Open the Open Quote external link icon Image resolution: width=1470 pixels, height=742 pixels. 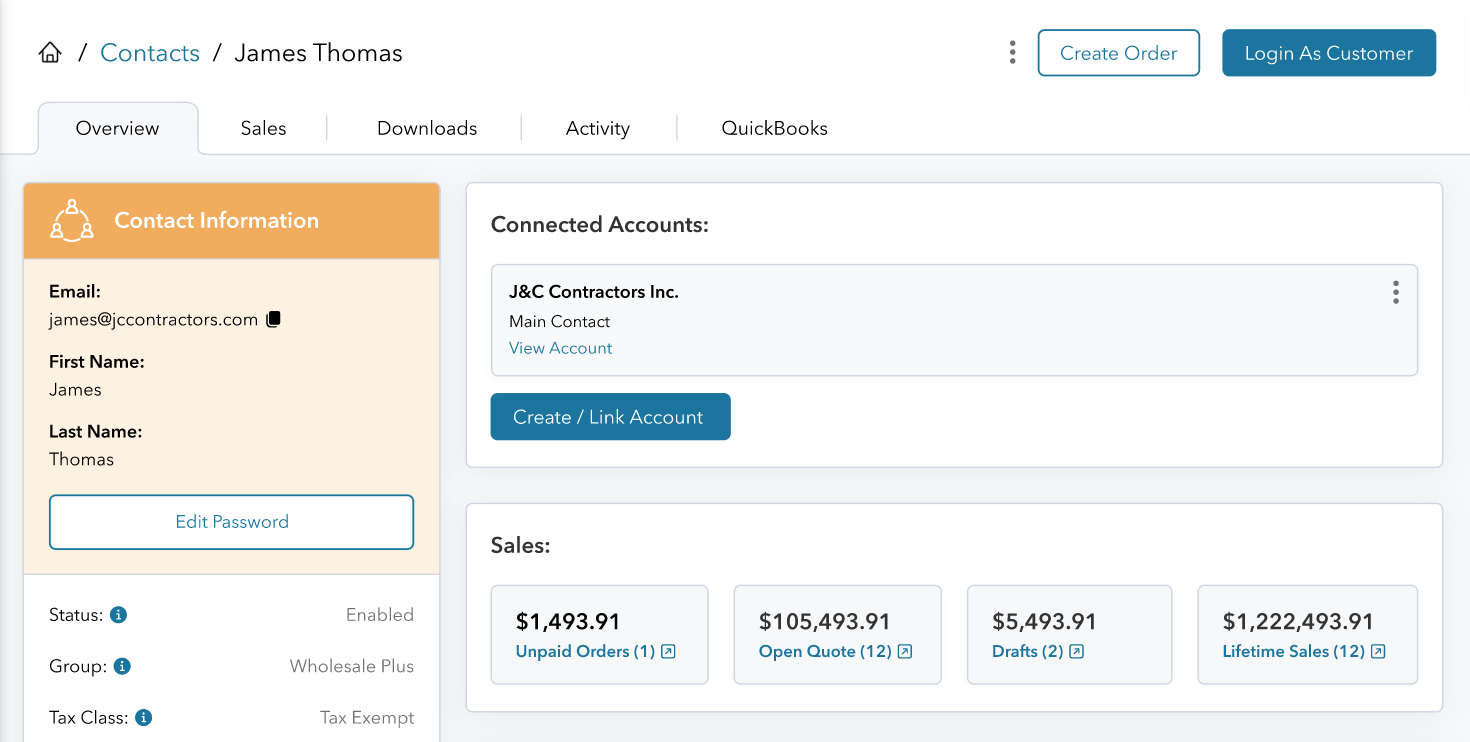(905, 652)
